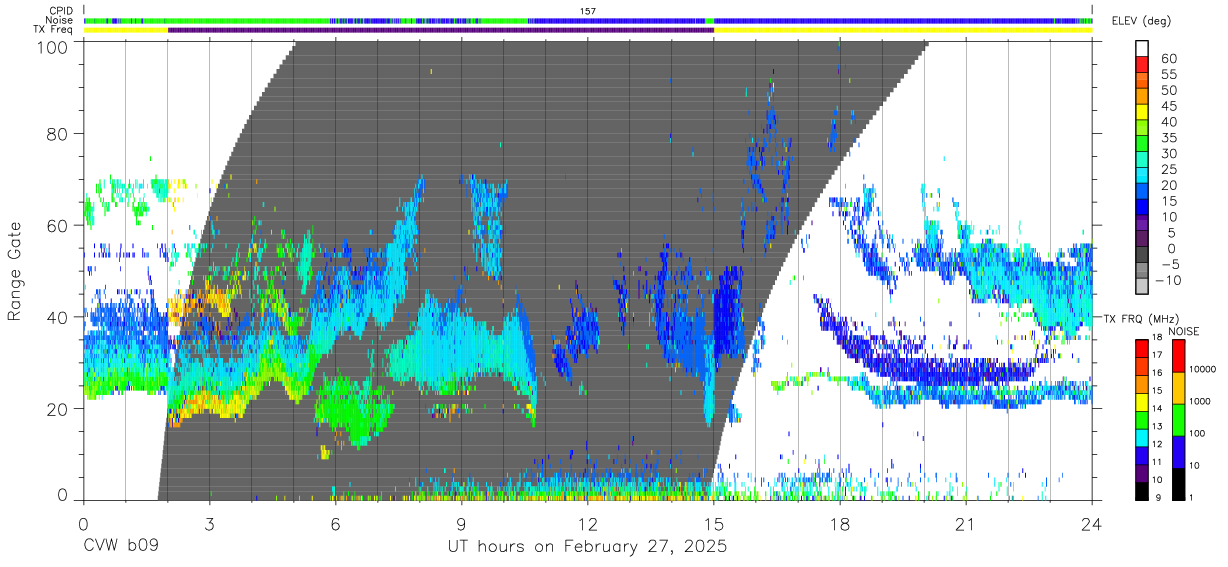
Task: Click the 55 label on ELEV scale
Action: [1169, 75]
